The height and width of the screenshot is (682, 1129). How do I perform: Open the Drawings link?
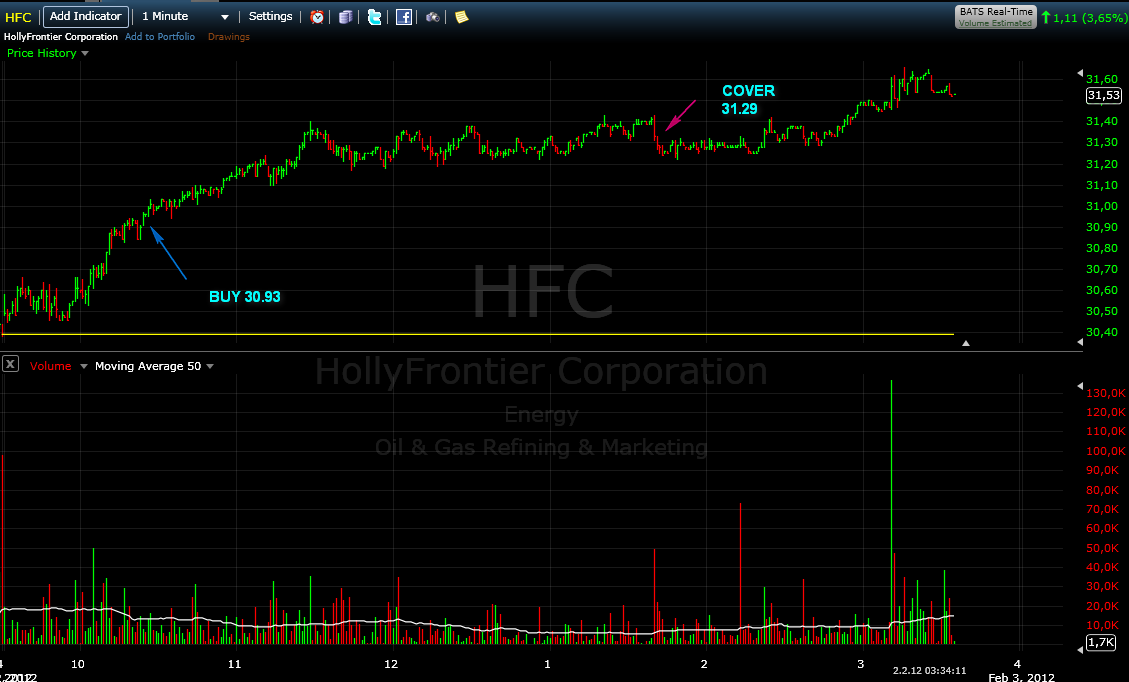(229, 36)
